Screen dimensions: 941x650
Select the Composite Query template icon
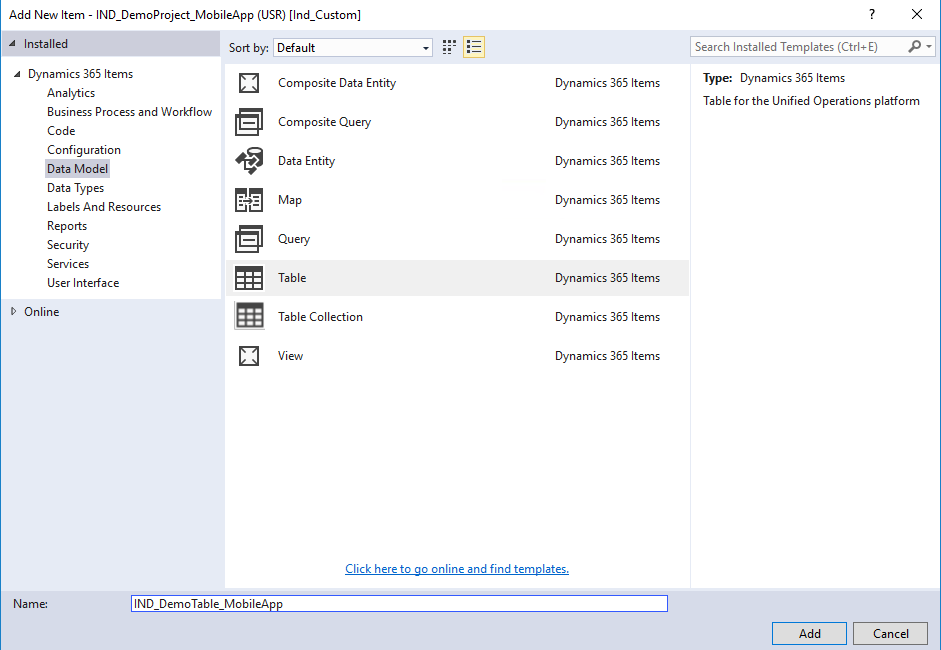pyautogui.click(x=249, y=121)
